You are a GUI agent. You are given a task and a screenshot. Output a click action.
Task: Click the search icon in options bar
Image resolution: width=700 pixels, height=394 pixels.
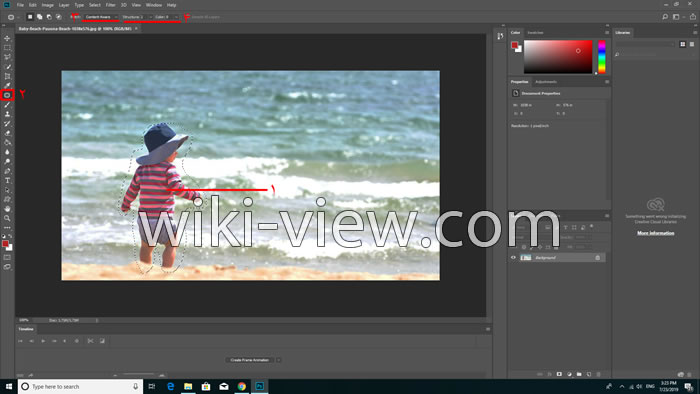[665, 17]
